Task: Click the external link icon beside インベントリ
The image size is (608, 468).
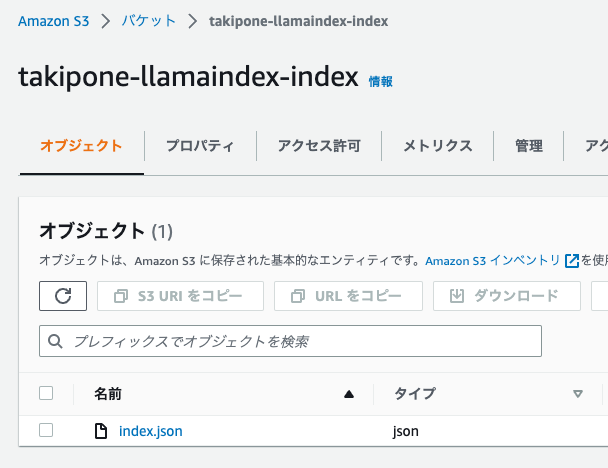Action: [x=572, y=261]
